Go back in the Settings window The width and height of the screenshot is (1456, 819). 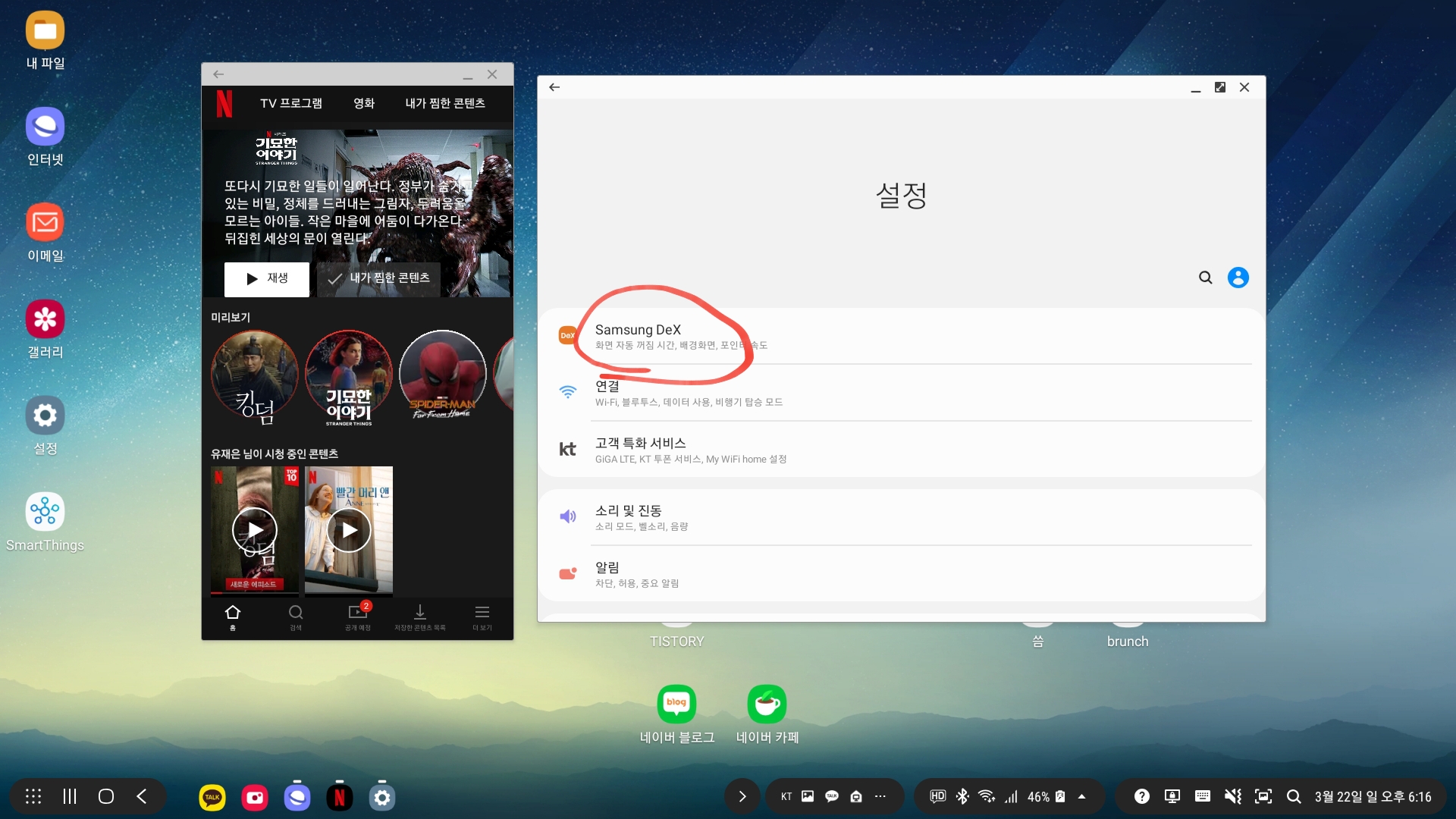(554, 87)
